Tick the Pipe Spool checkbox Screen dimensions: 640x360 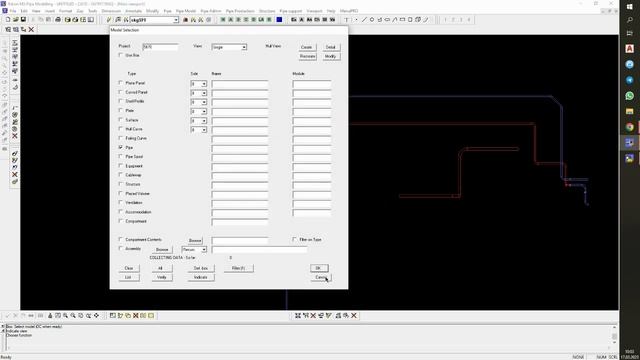[x=120, y=156]
